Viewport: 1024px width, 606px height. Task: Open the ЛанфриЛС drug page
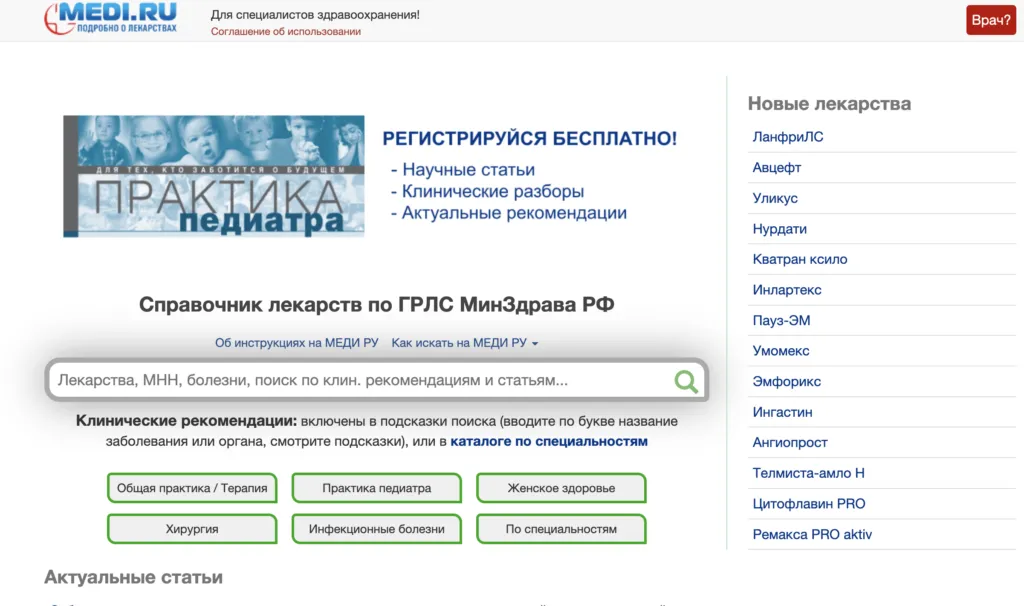click(x=788, y=137)
